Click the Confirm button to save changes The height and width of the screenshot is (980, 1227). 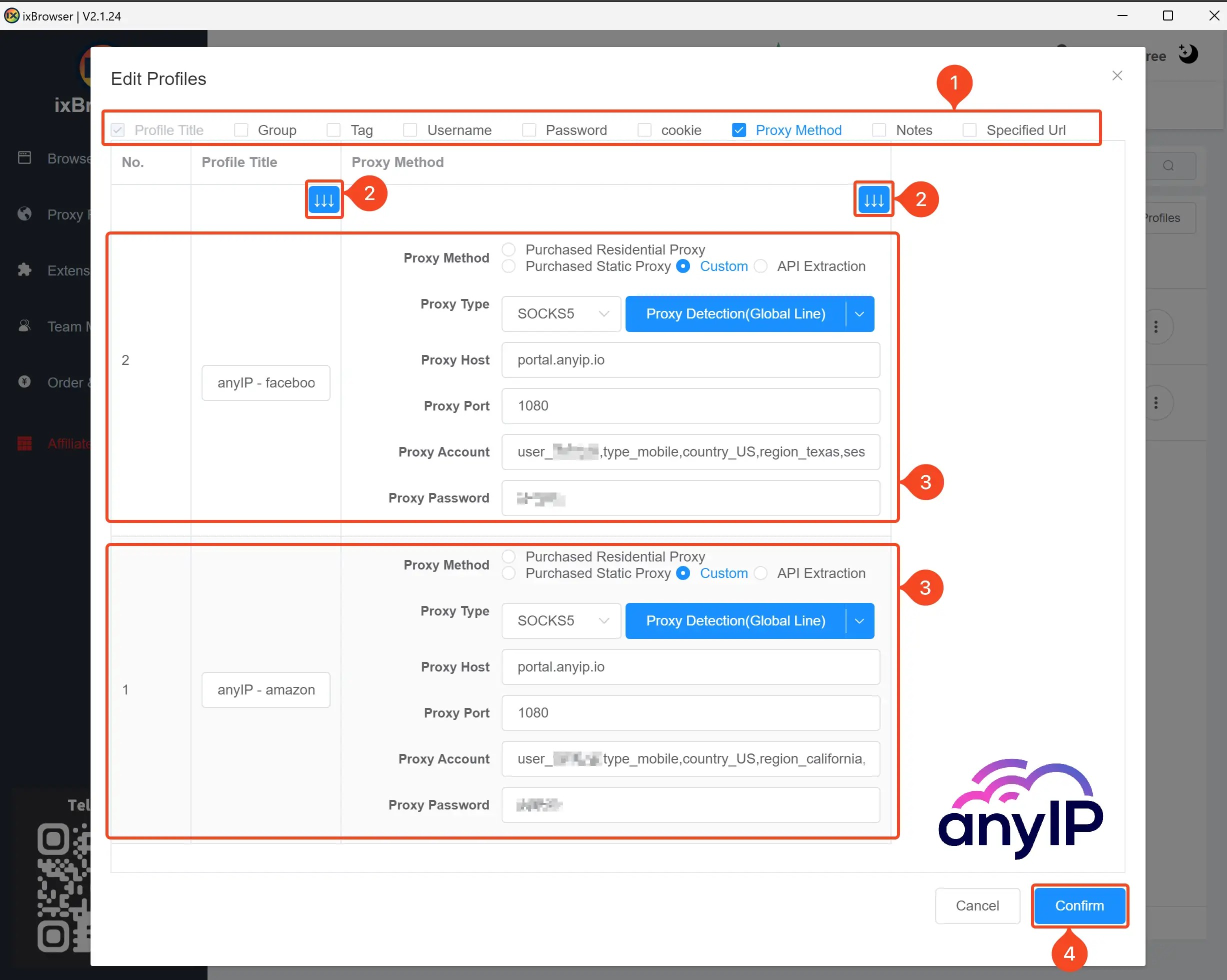(x=1078, y=905)
